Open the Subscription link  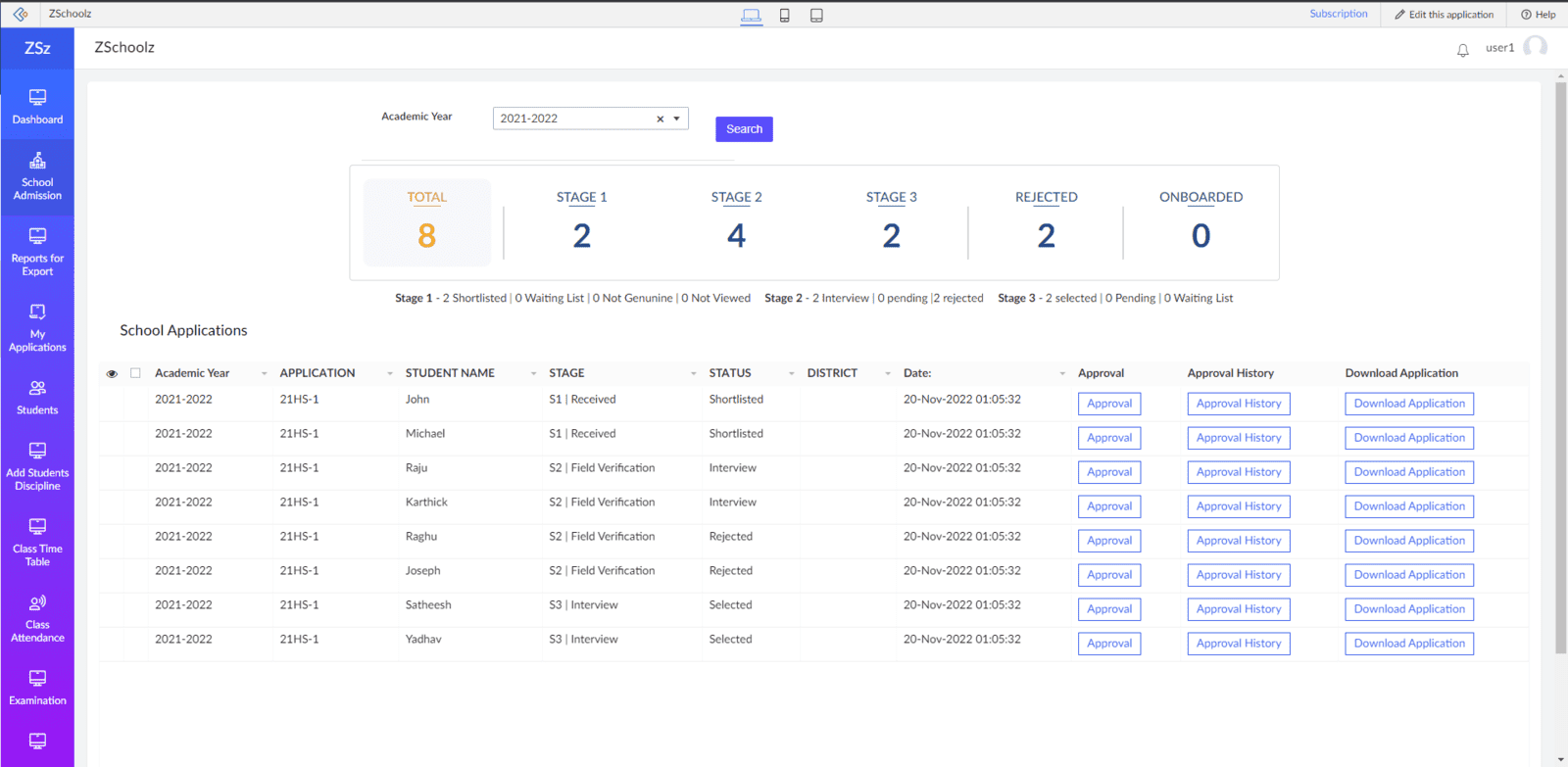click(x=1339, y=14)
